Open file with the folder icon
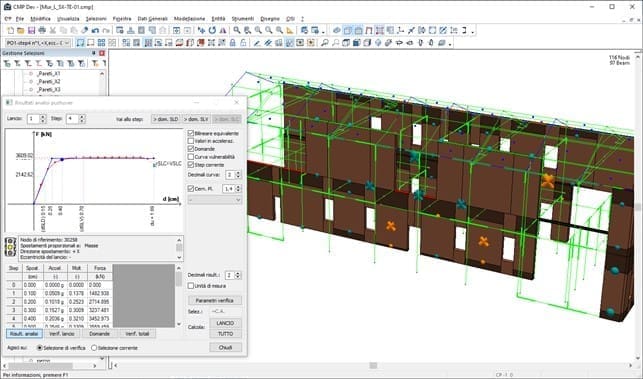Viewport: 643px width, 379px height. click(21, 30)
